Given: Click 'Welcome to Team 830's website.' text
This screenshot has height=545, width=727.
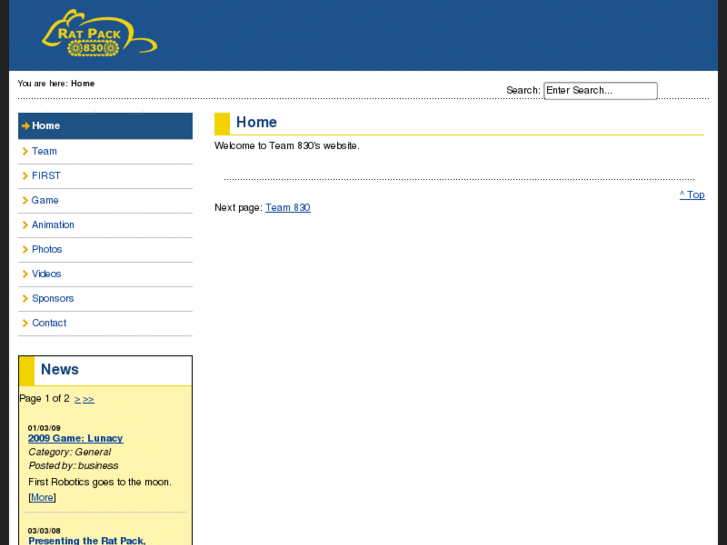Looking at the screenshot, I should coord(287,146).
